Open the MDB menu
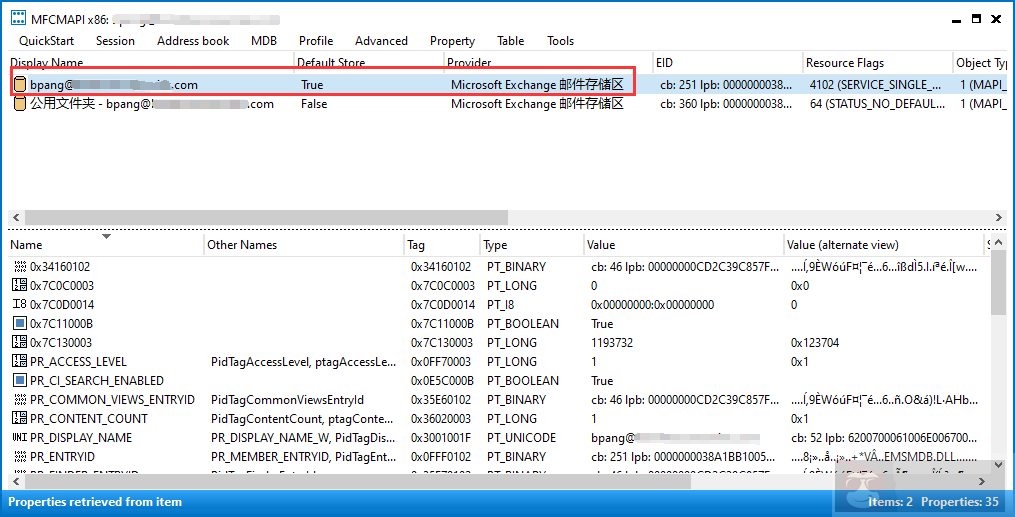1015x517 pixels. tap(264, 41)
